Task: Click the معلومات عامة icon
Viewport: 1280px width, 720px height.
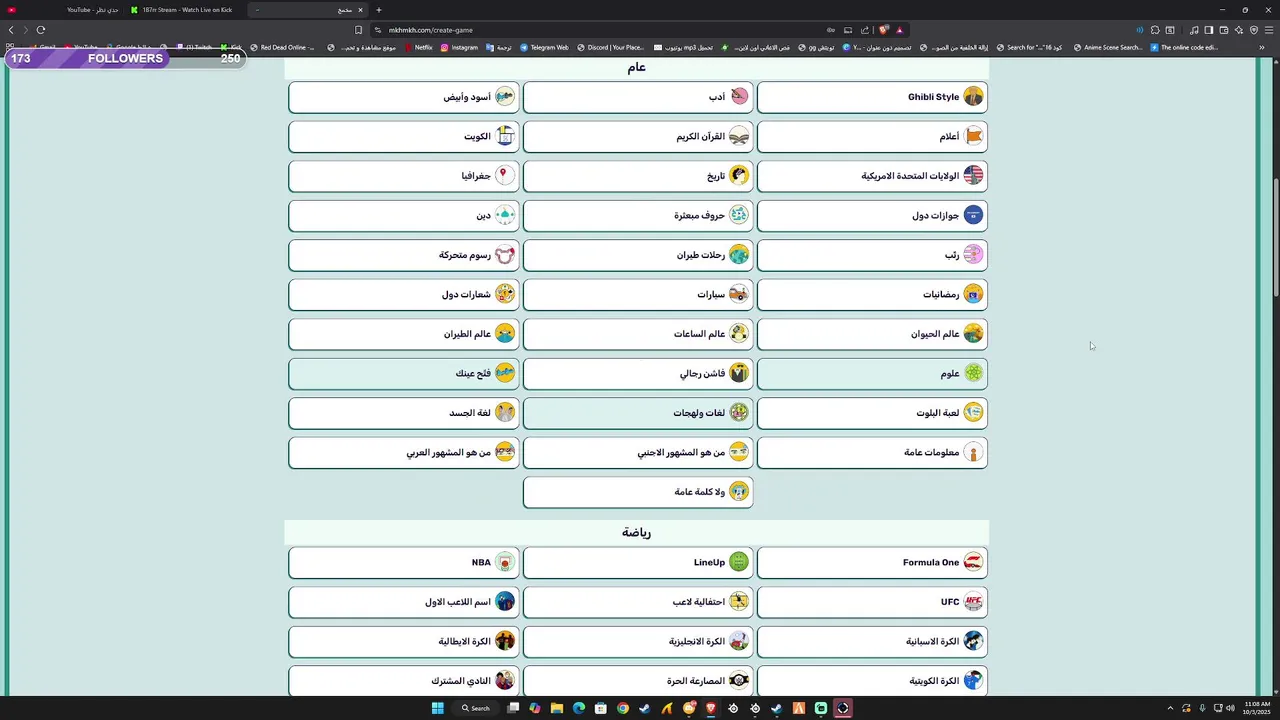Action: pyautogui.click(x=973, y=452)
